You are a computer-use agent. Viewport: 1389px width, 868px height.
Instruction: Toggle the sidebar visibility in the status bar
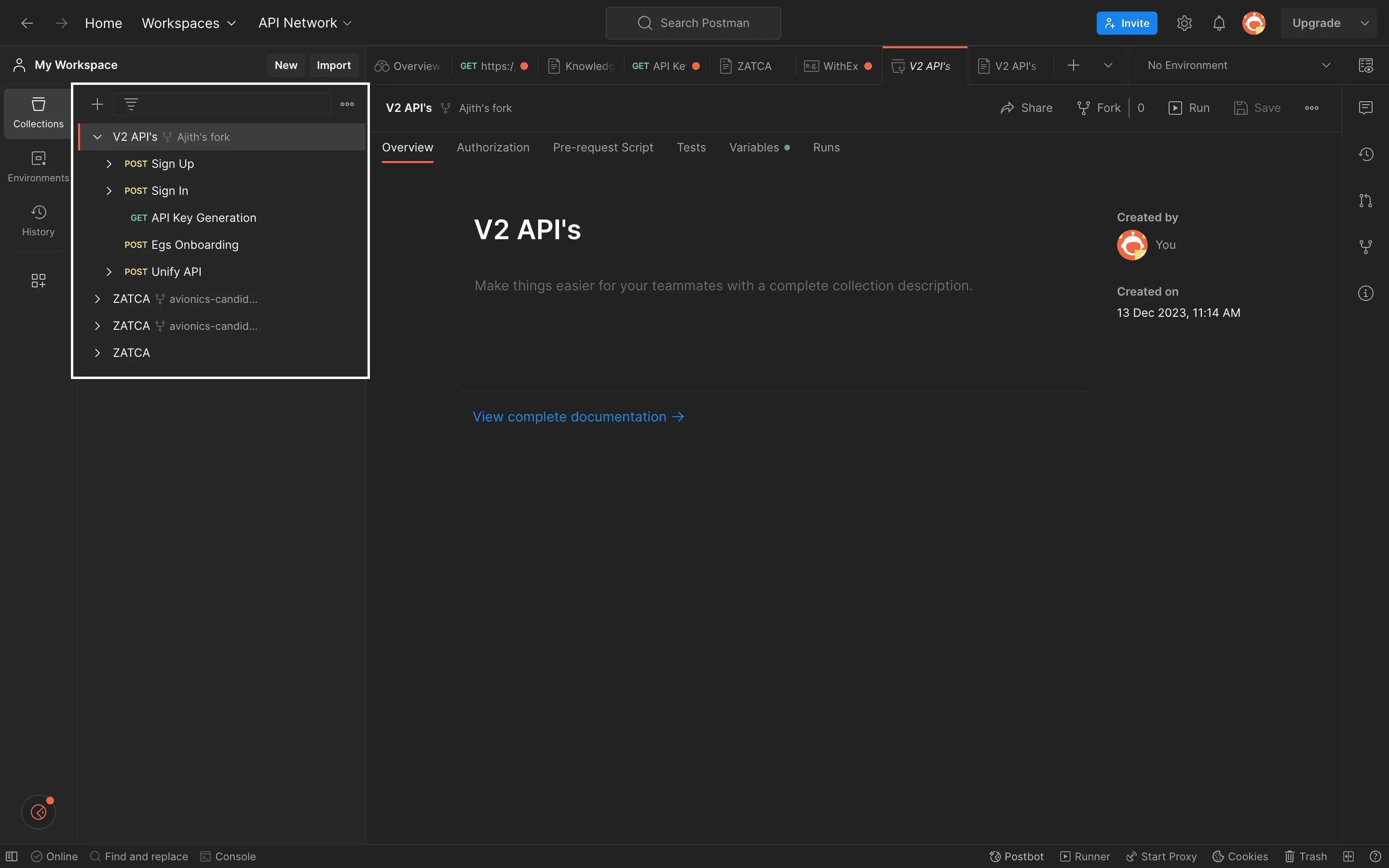12,856
